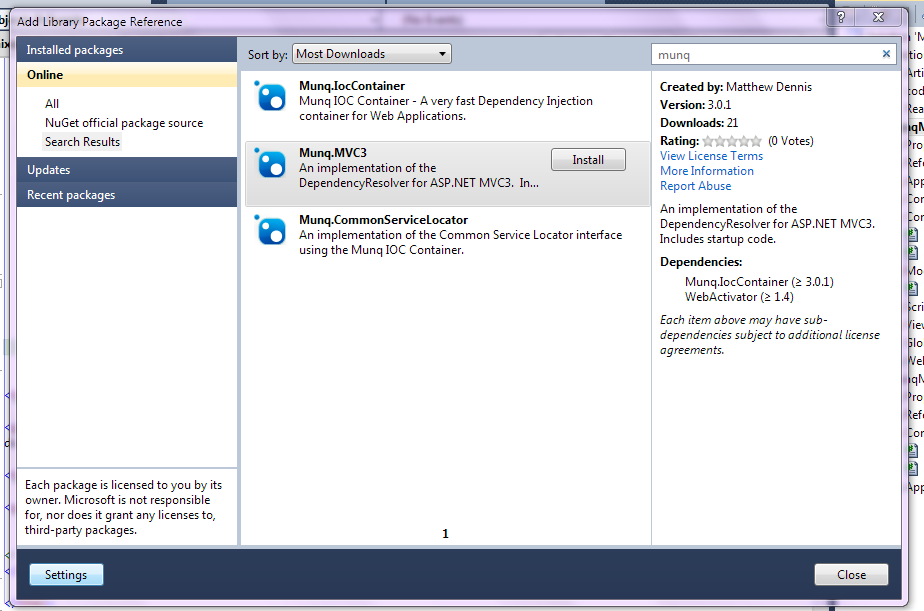This screenshot has height=611, width=924.
Task: Close the Add Library Package Reference dialog
Action: (878, 17)
